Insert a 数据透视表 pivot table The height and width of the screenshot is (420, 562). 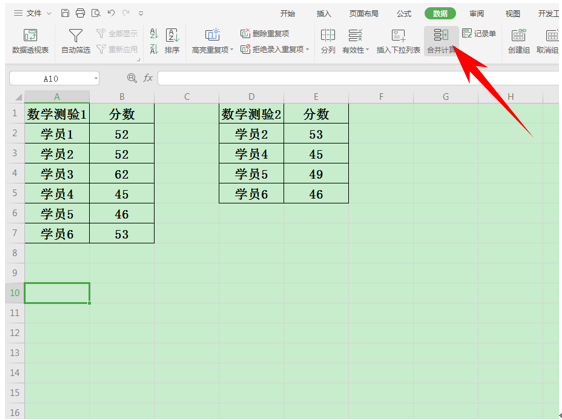[x=30, y=41]
